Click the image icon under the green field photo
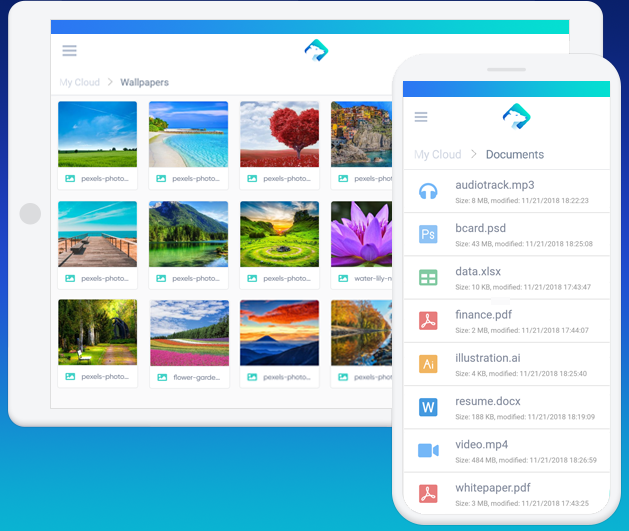629x531 pixels. [70, 178]
